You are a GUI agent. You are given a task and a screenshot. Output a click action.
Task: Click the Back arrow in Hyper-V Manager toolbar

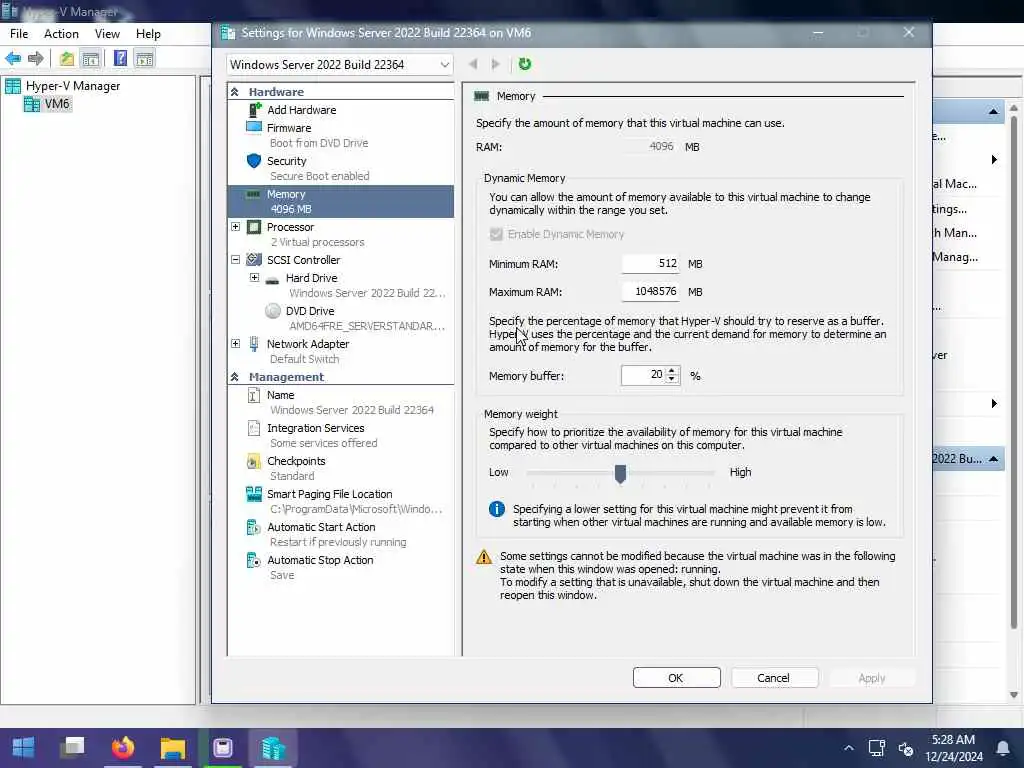tap(12, 59)
